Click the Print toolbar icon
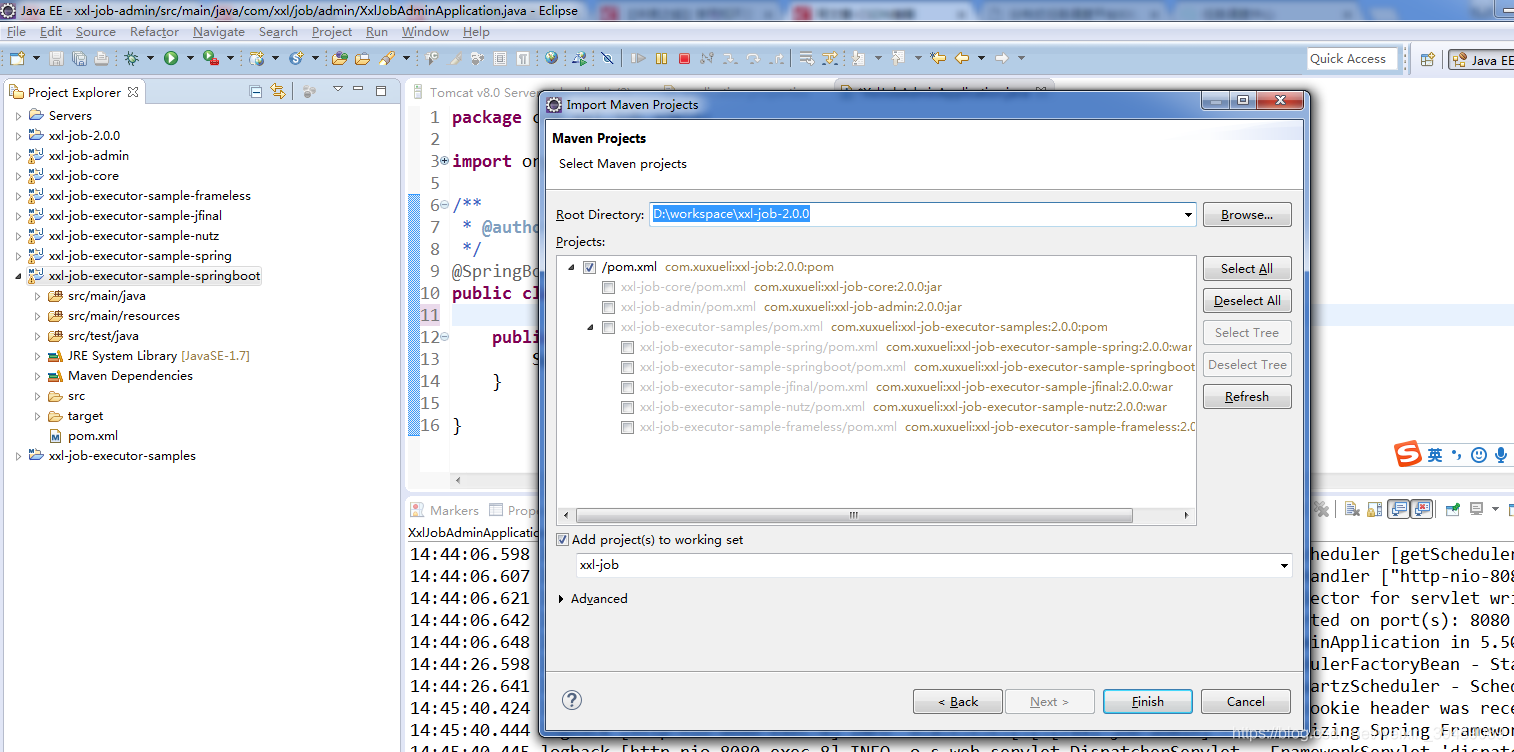The width and height of the screenshot is (1514, 752). click(x=101, y=58)
